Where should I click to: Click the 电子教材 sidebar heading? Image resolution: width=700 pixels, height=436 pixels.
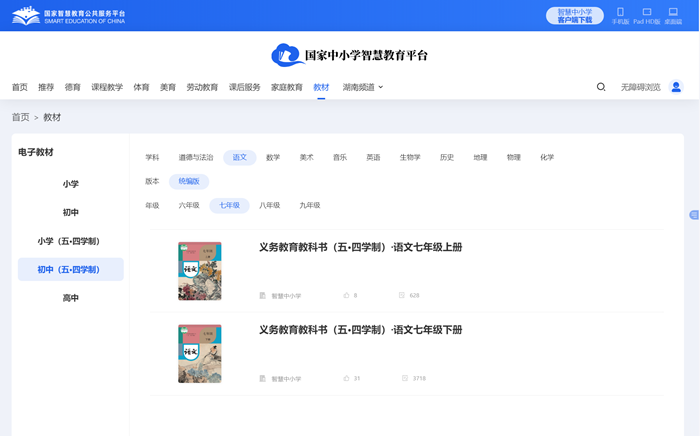(x=36, y=152)
